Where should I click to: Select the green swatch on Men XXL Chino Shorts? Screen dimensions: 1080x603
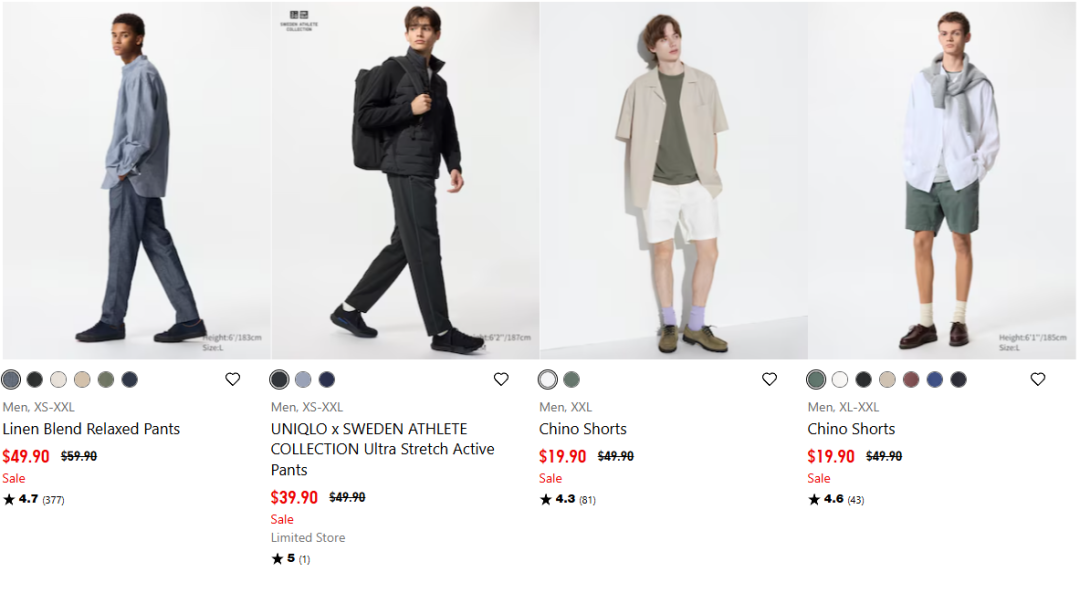[571, 380]
